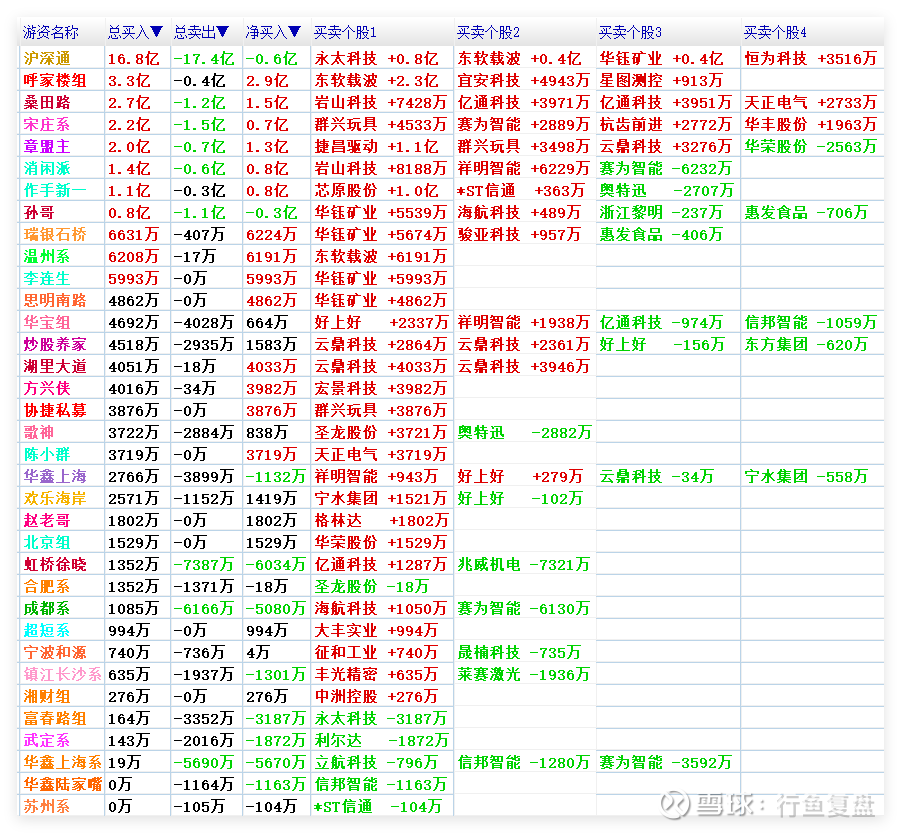Click the 游资名称 column header
This screenshot has height=833, width=901.
pos(50,33)
